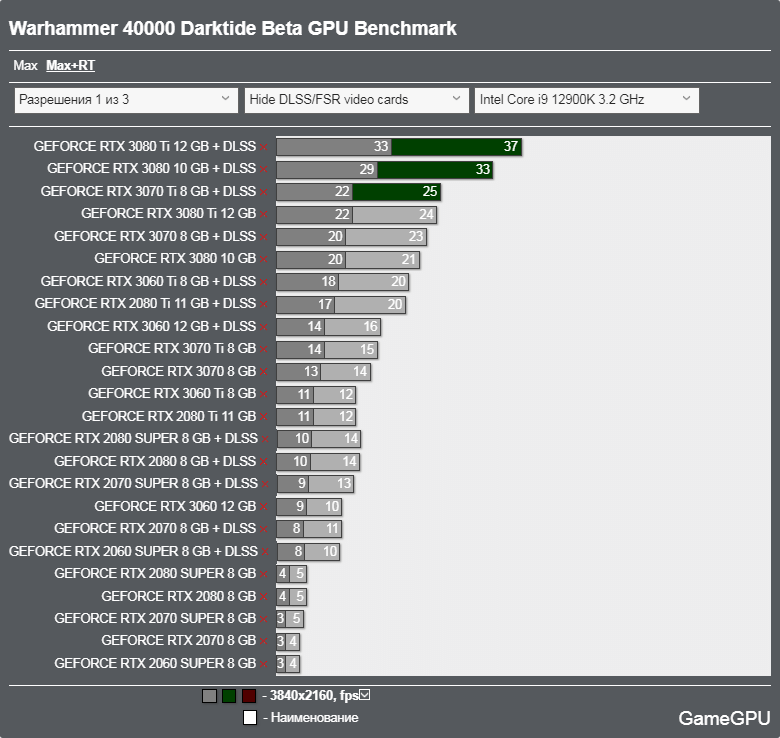Remove RTX 2060 SUPER 8 GB + DLSS entry
The height and width of the screenshot is (738, 780).
pyautogui.click(x=265, y=552)
